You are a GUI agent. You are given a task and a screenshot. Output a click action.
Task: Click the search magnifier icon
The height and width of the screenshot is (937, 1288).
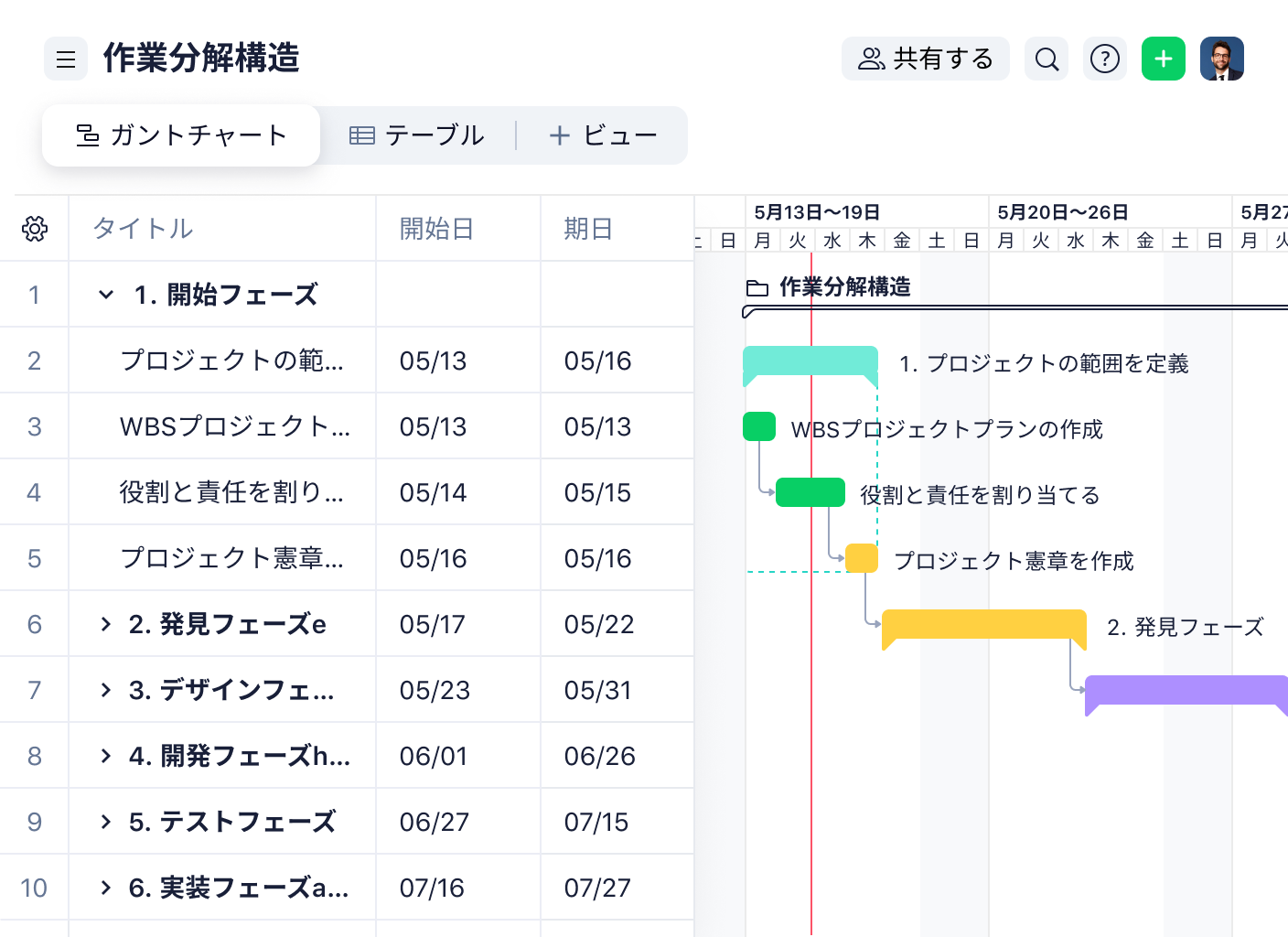pyautogui.click(x=1046, y=59)
